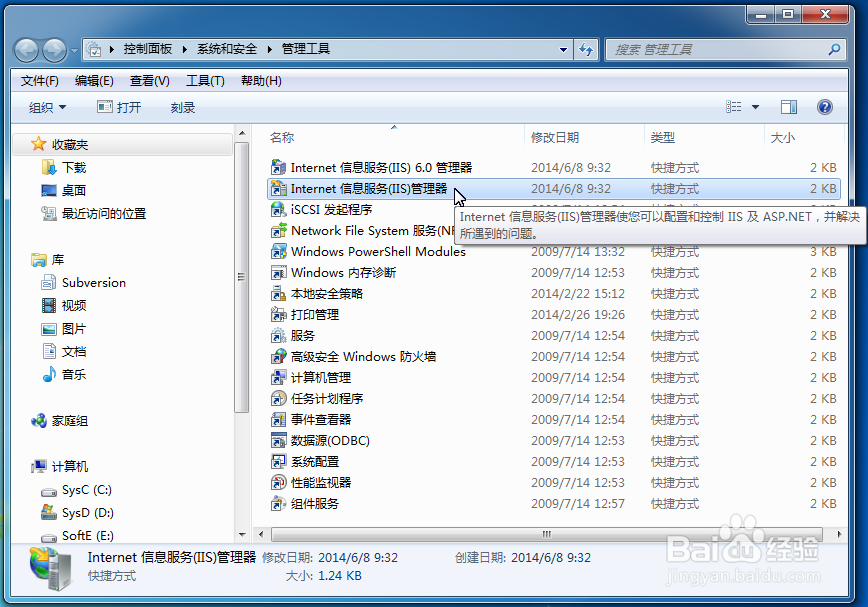Click the 系统配置 icon

278,462
